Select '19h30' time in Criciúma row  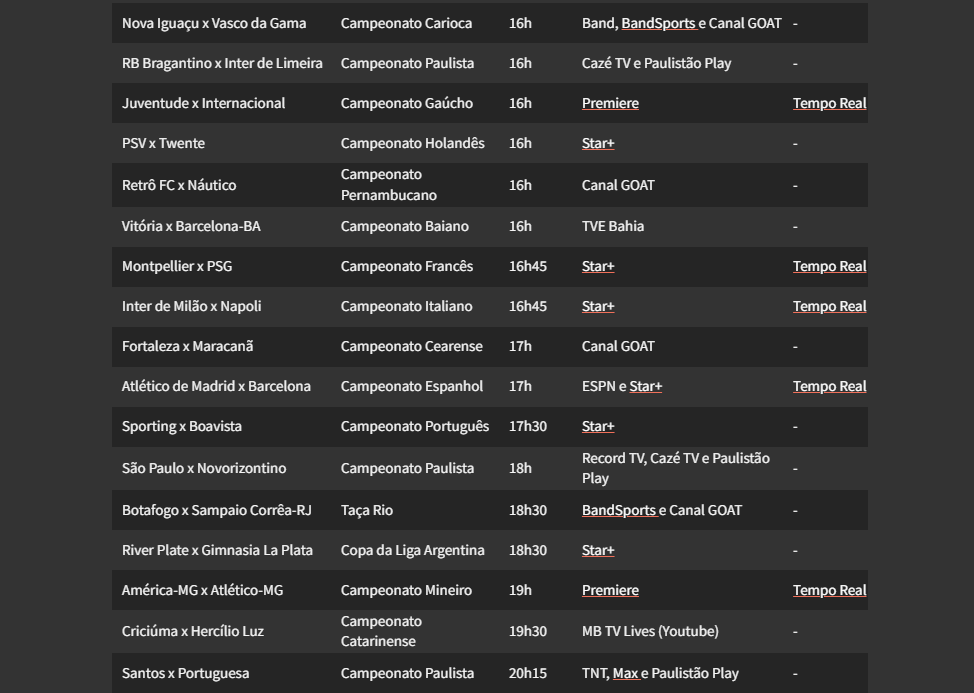[x=527, y=632]
